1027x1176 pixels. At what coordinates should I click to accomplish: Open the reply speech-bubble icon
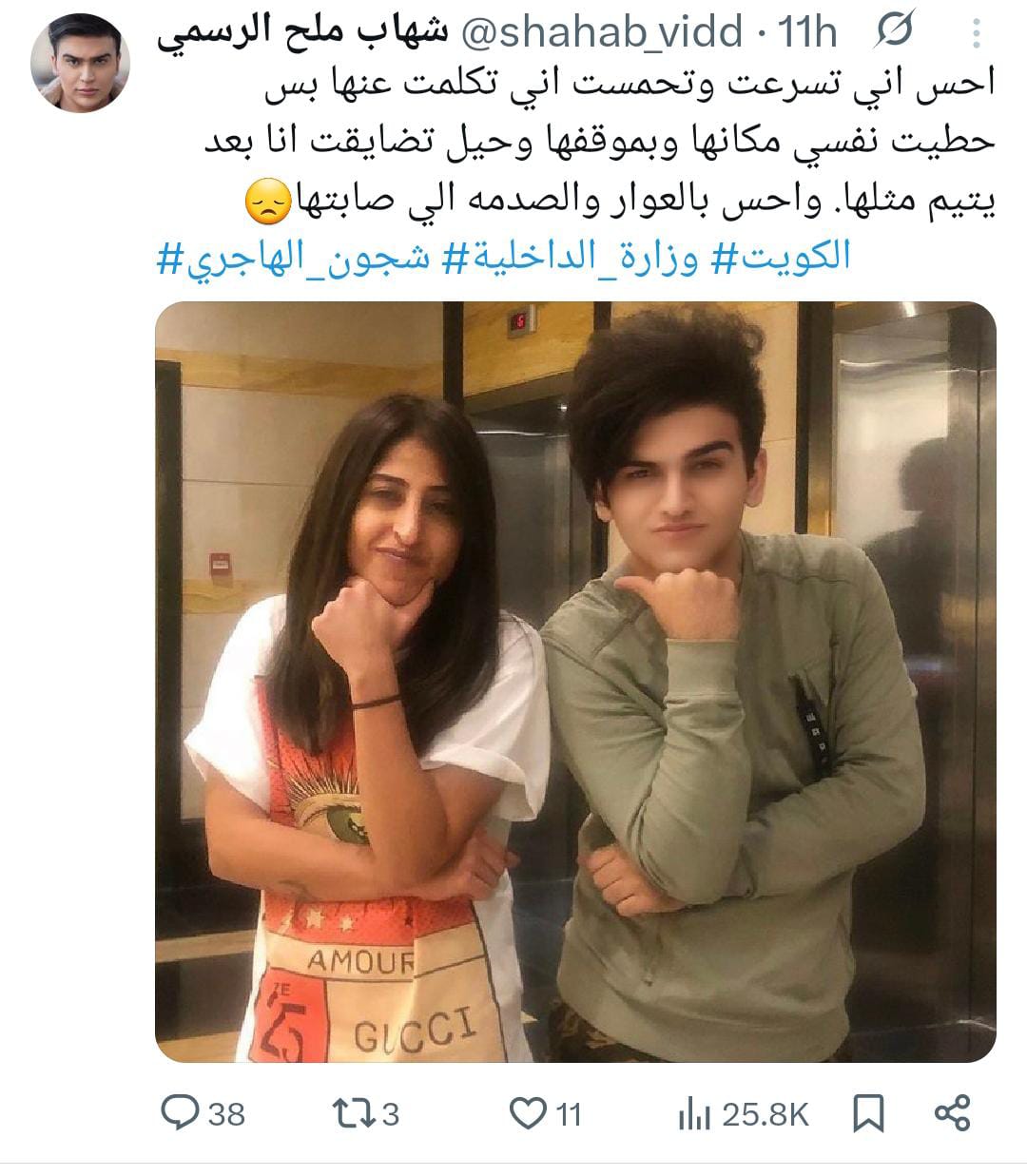pyautogui.click(x=180, y=1112)
